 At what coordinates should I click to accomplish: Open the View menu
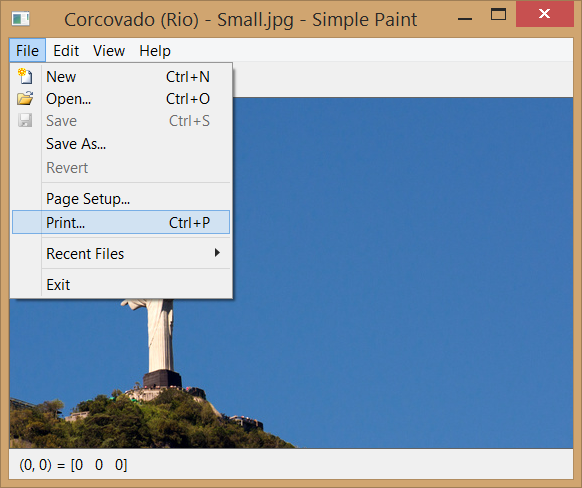tap(109, 50)
